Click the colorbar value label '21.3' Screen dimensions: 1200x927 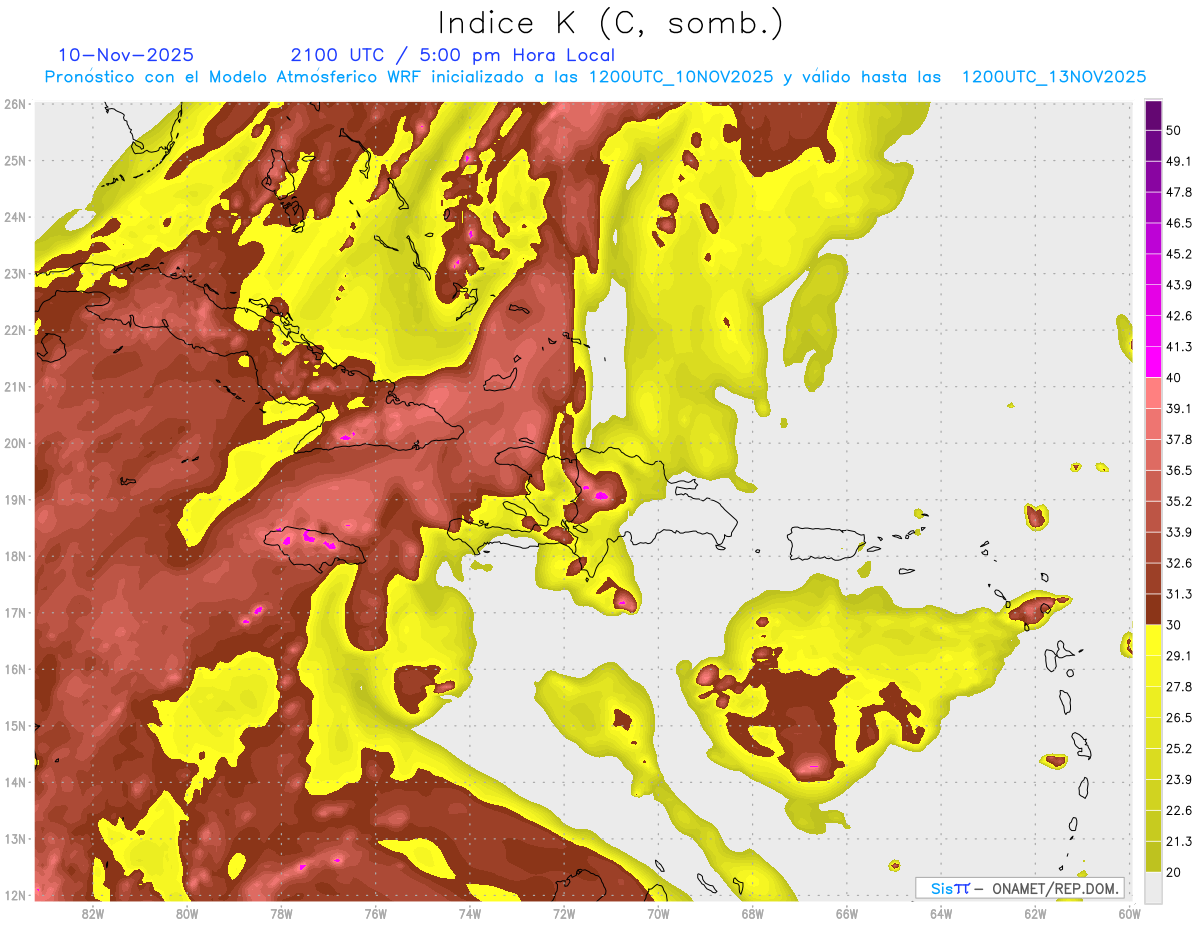tap(1177, 842)
